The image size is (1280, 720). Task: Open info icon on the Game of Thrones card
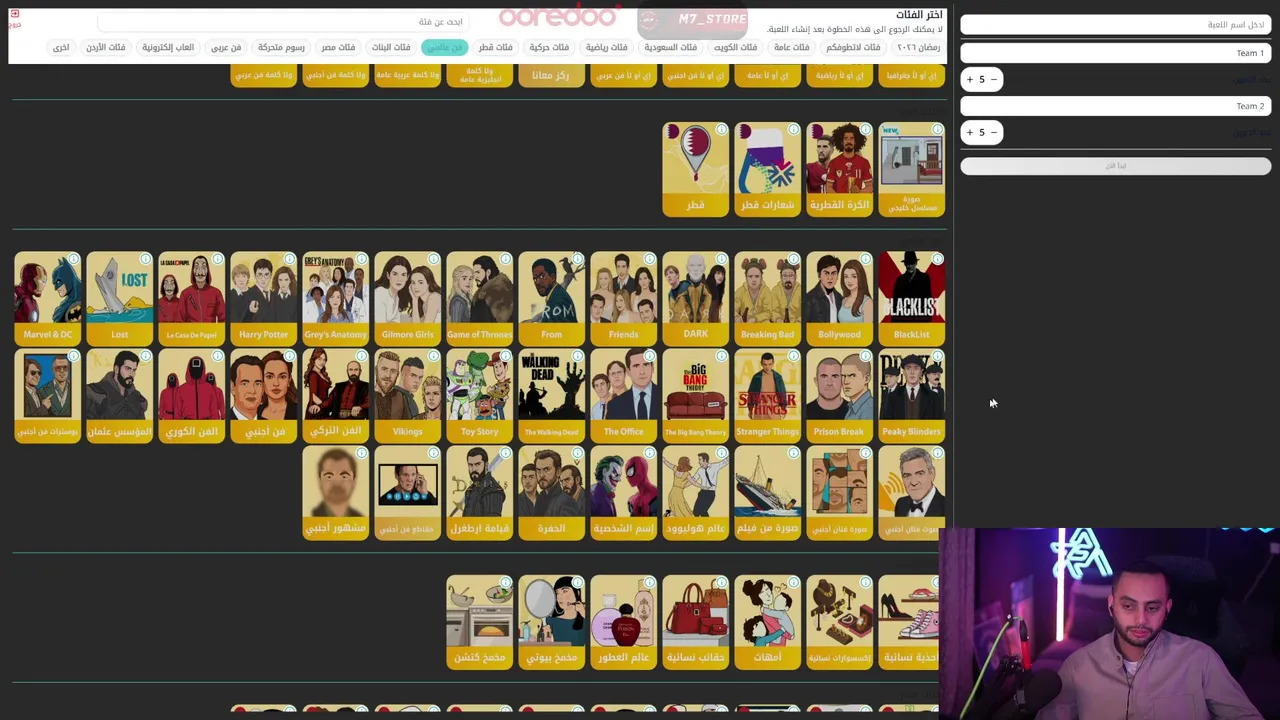(x=505, y=259)
